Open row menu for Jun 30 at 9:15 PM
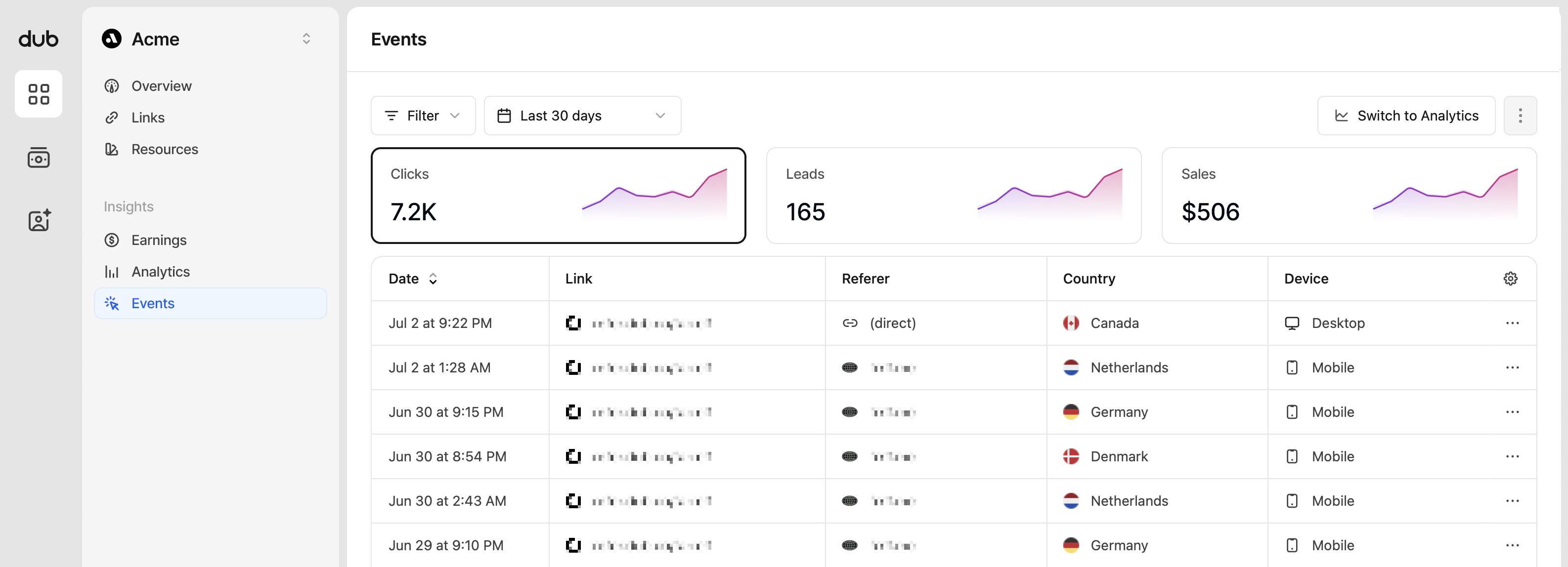The width and height of the screenshot is (1568, 567). (1512, 412)
